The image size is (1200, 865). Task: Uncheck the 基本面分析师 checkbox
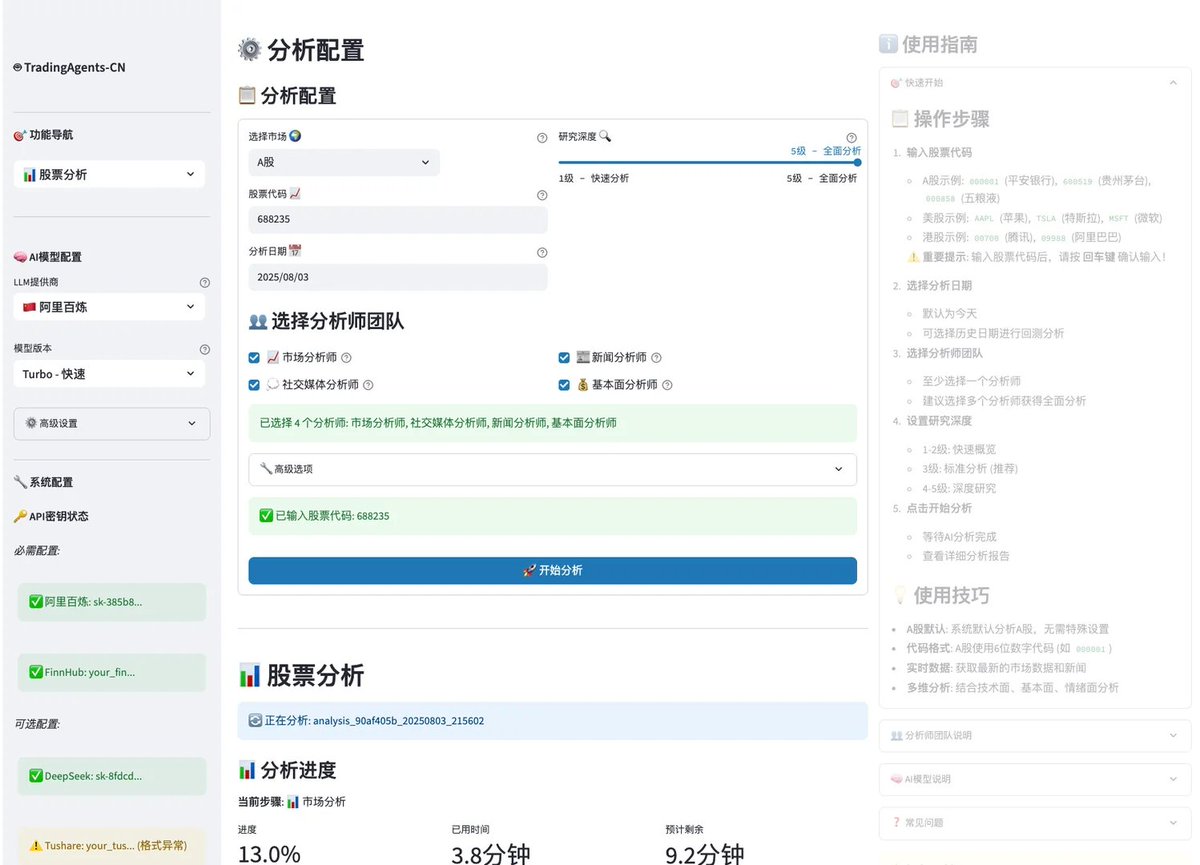click(x=564, y=384)
